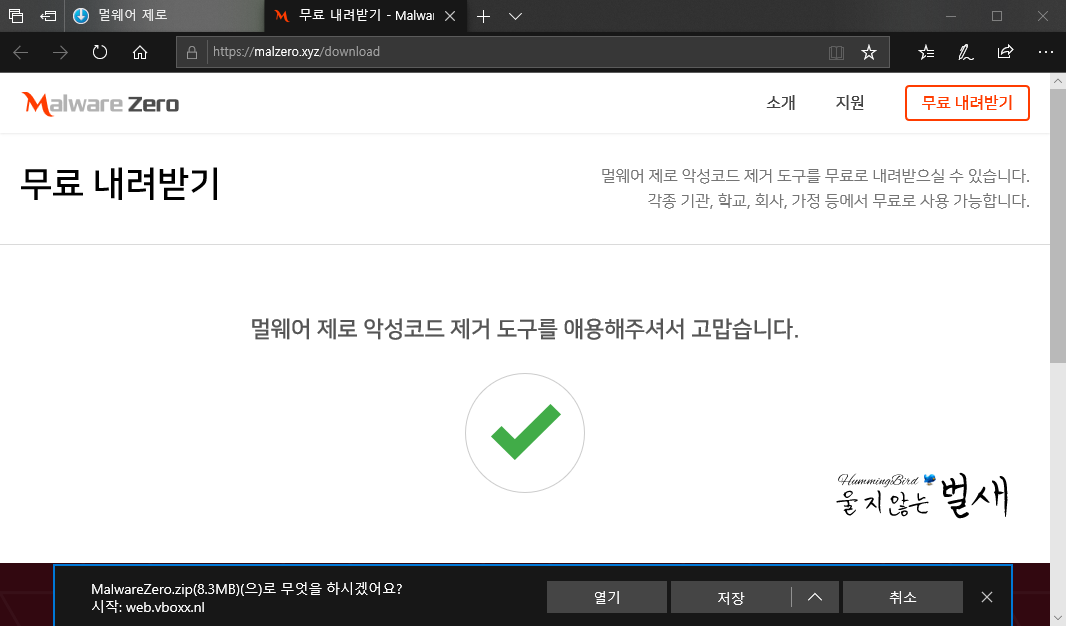Click the MalwareZero.zip download prompt text
This screenshot has height=626, width=1066.
pos(247,589)
